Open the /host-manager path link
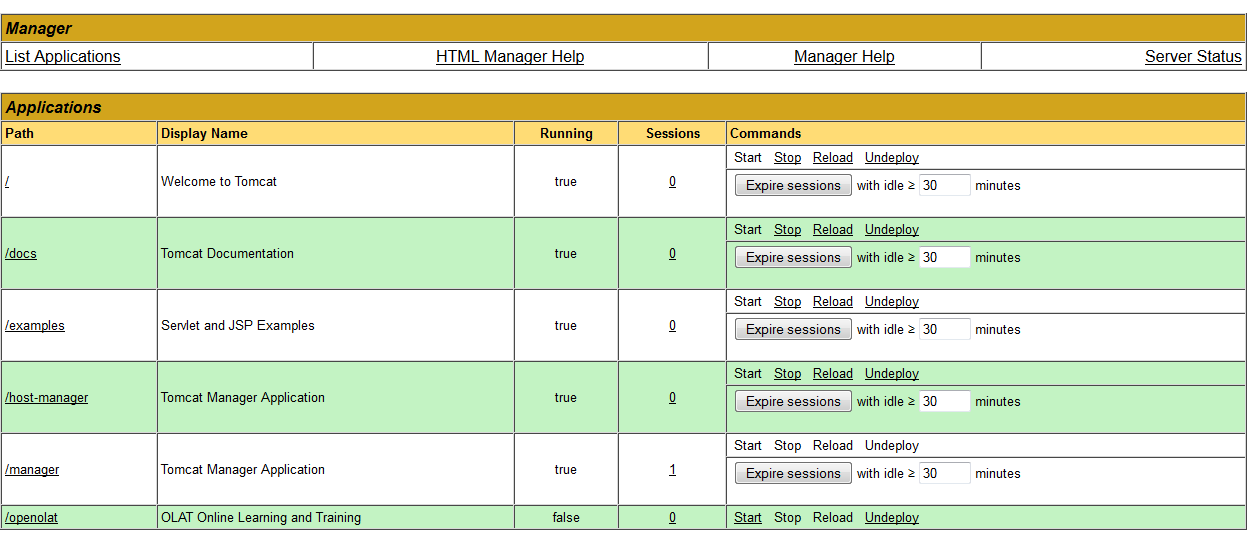This screenshot has height=544, width=1252. [x=47, y=398]
